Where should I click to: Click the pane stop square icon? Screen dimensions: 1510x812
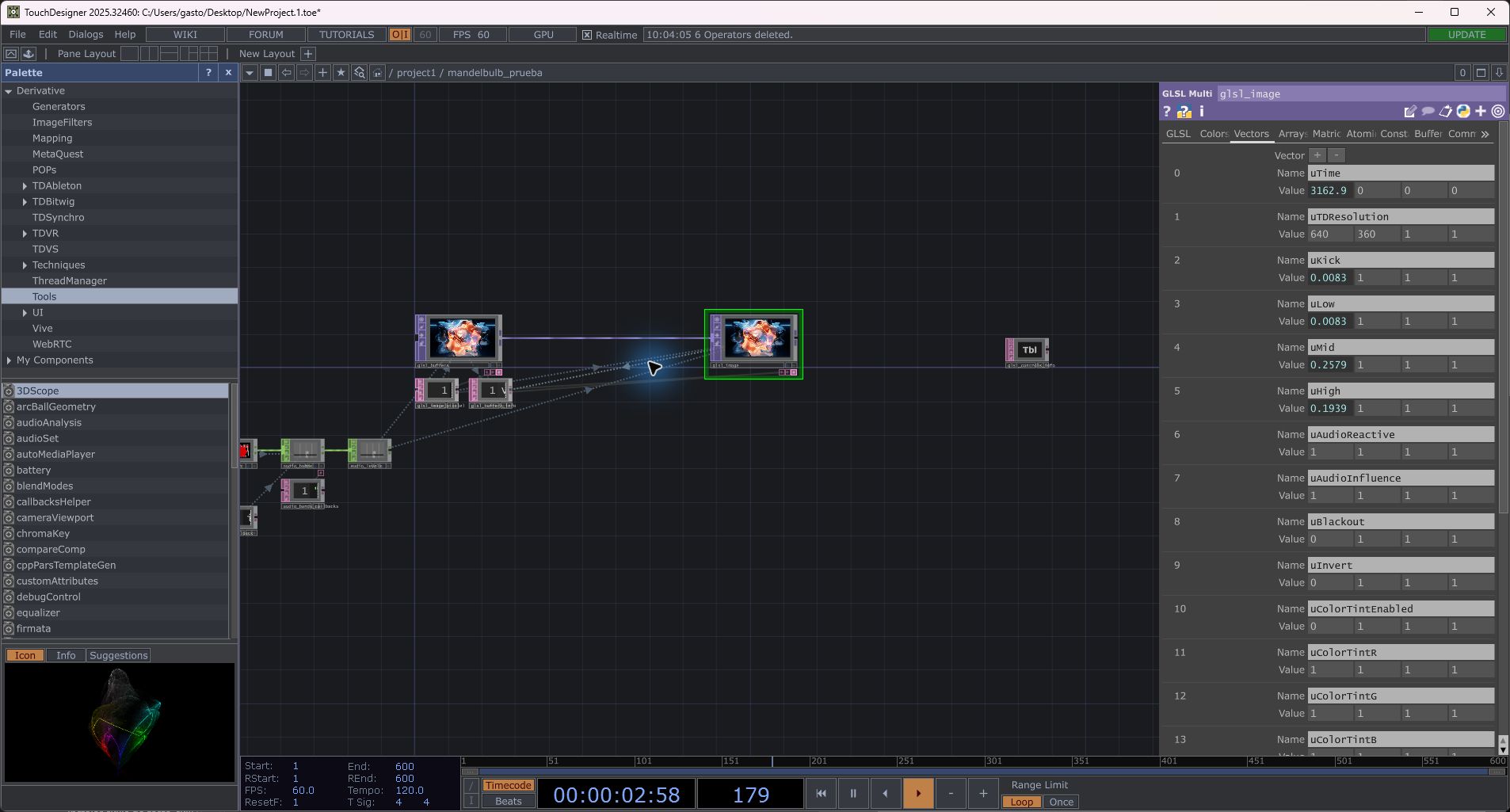(268, 72)
